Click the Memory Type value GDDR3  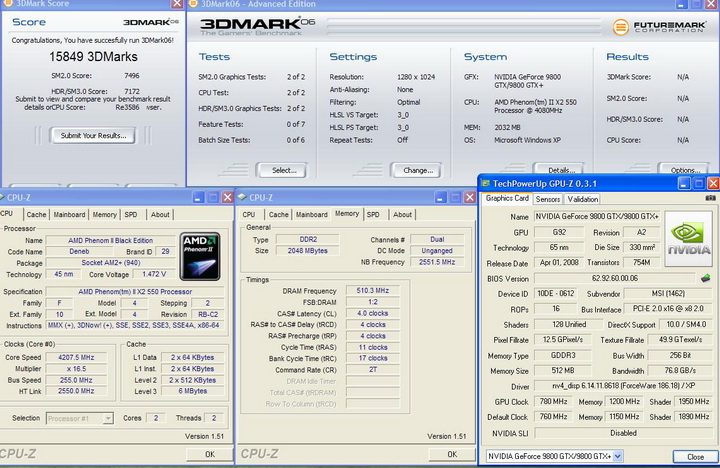coord(562,355)
